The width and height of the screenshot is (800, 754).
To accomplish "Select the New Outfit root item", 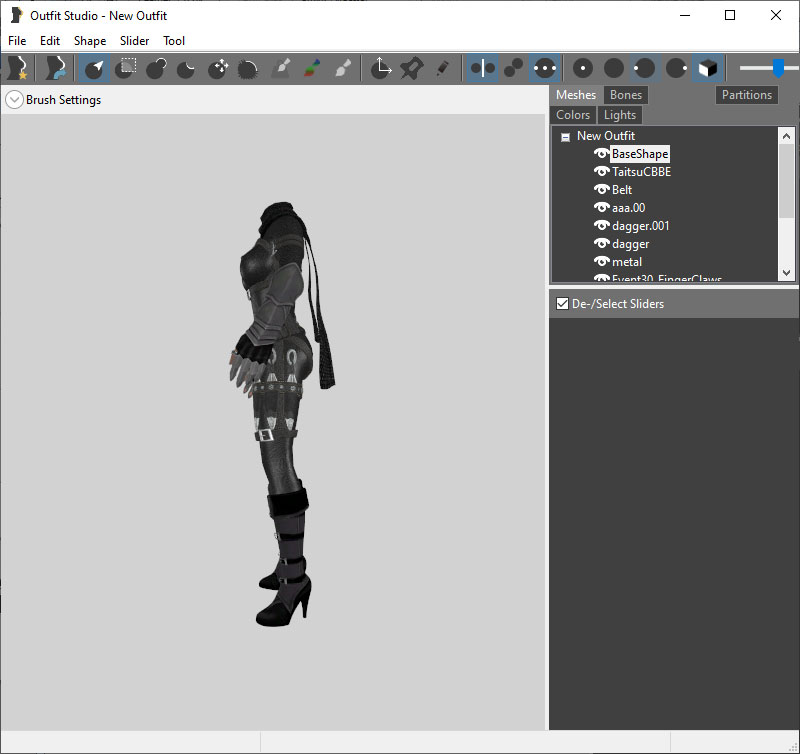I will click(x=606, y=136).
